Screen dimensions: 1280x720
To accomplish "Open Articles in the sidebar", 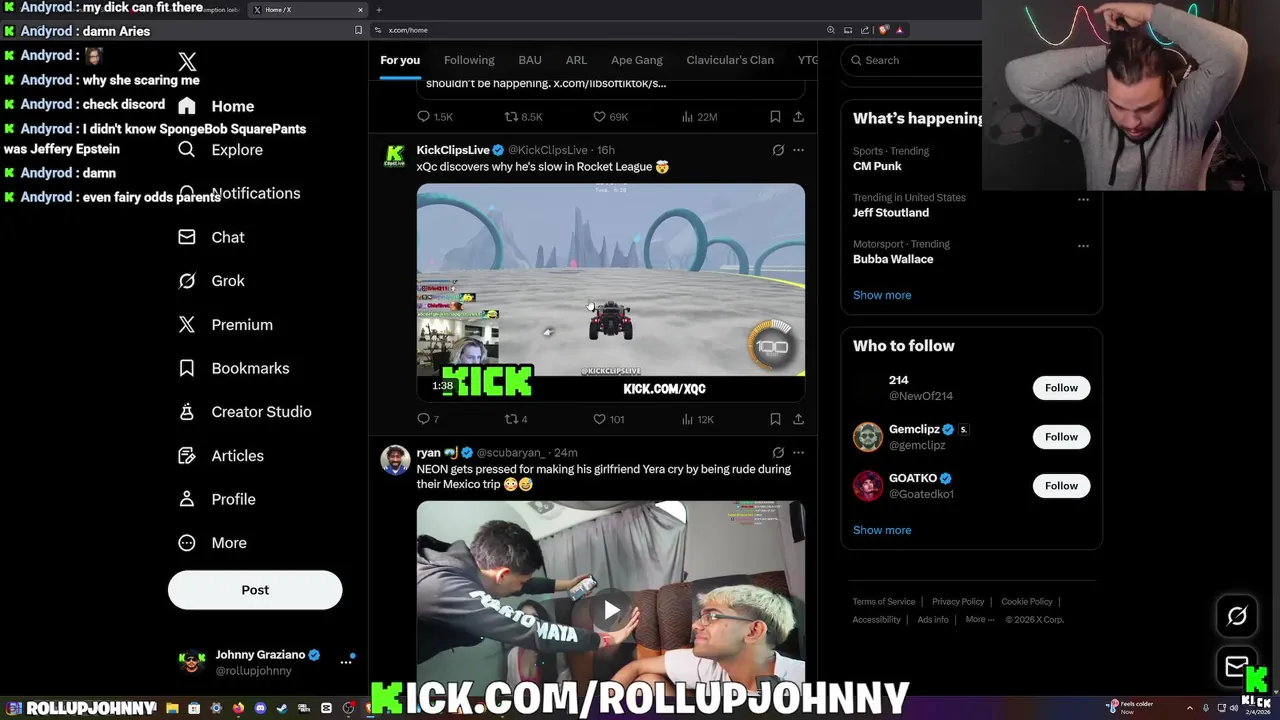I will [221, 456].
